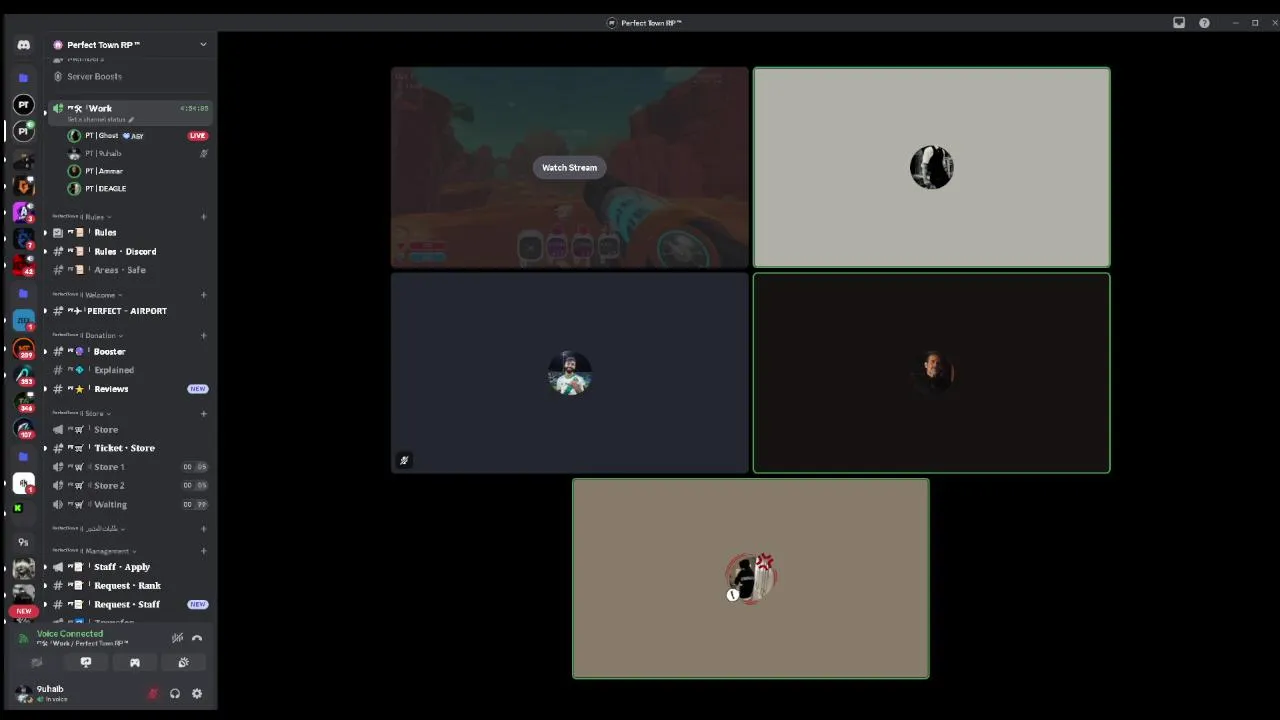The height and width of the screenshot is (720, 1280).
Task: Expand threads arrow of Ticket · Store
Action: point(45,448)
